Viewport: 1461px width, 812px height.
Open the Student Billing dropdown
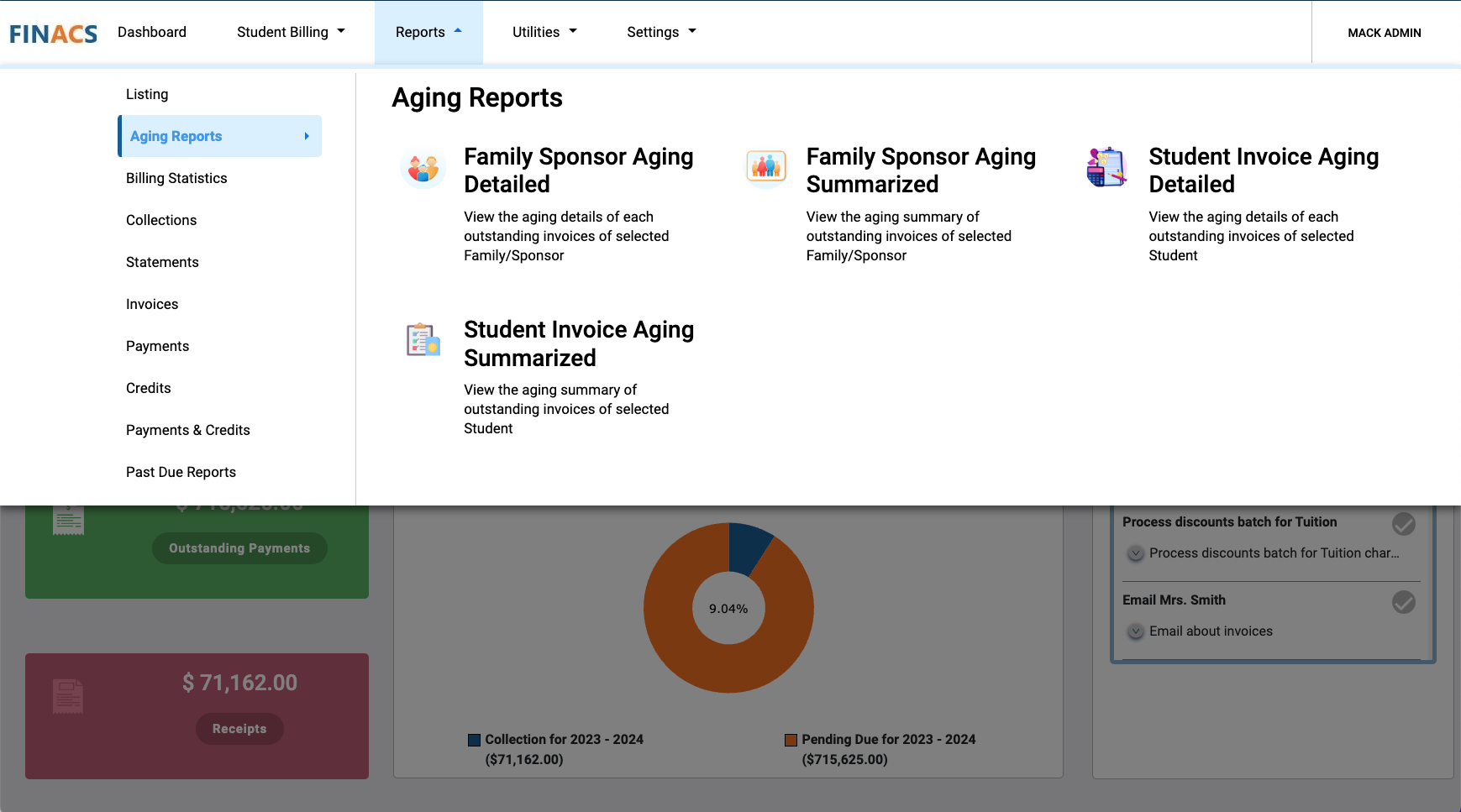point(291,32)
